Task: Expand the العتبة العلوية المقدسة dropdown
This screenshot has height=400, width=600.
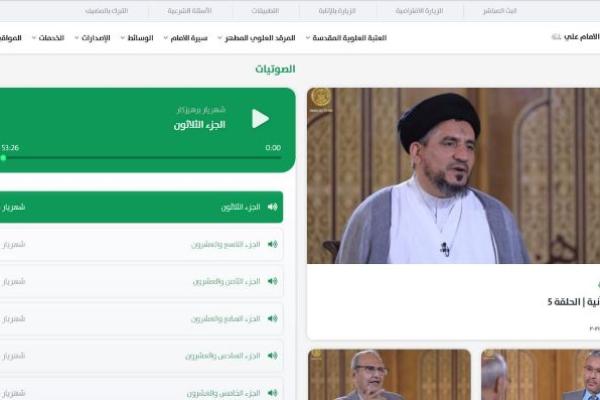Action: [x=346, y=38]
